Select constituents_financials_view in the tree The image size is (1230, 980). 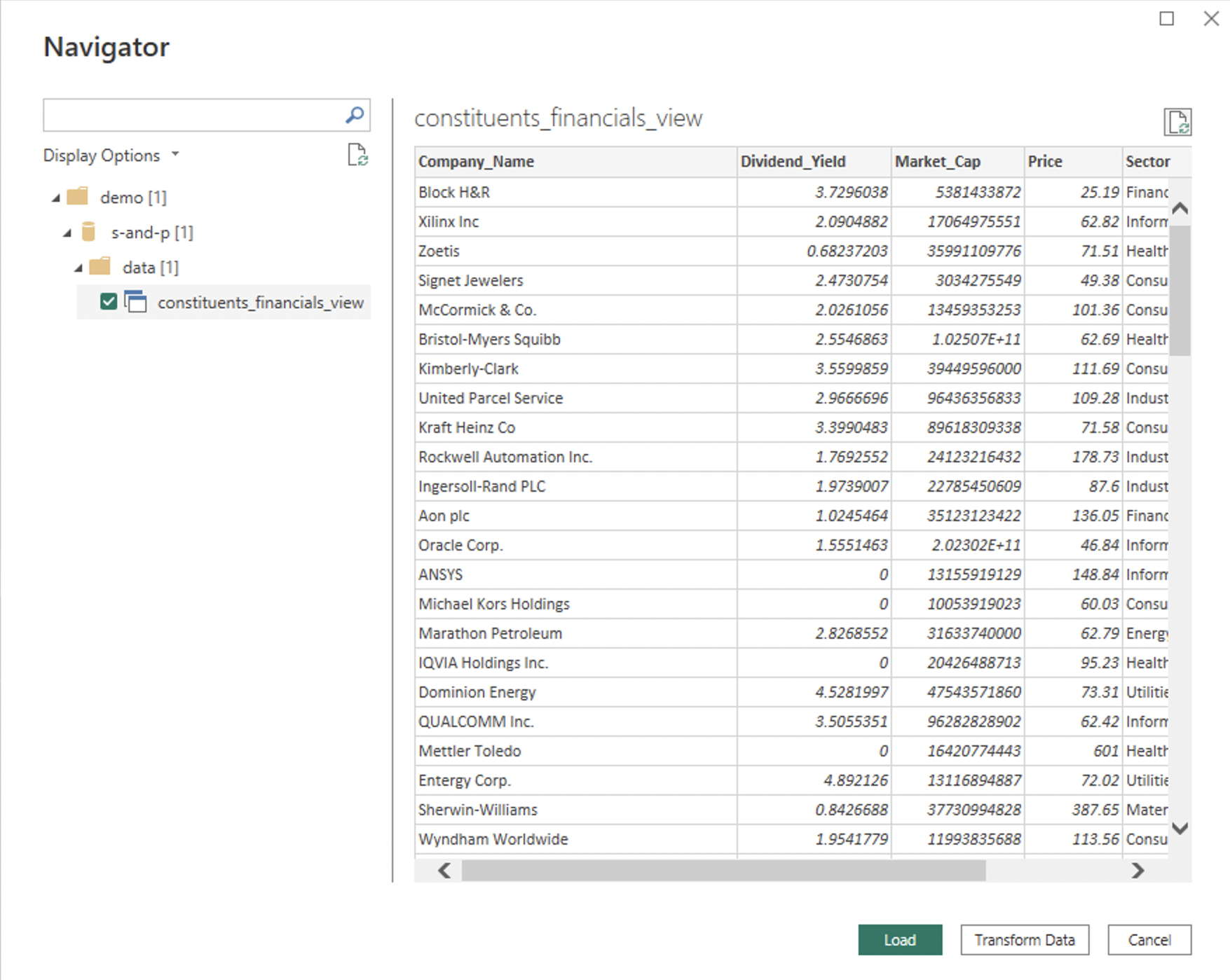[x=261, y=303]
